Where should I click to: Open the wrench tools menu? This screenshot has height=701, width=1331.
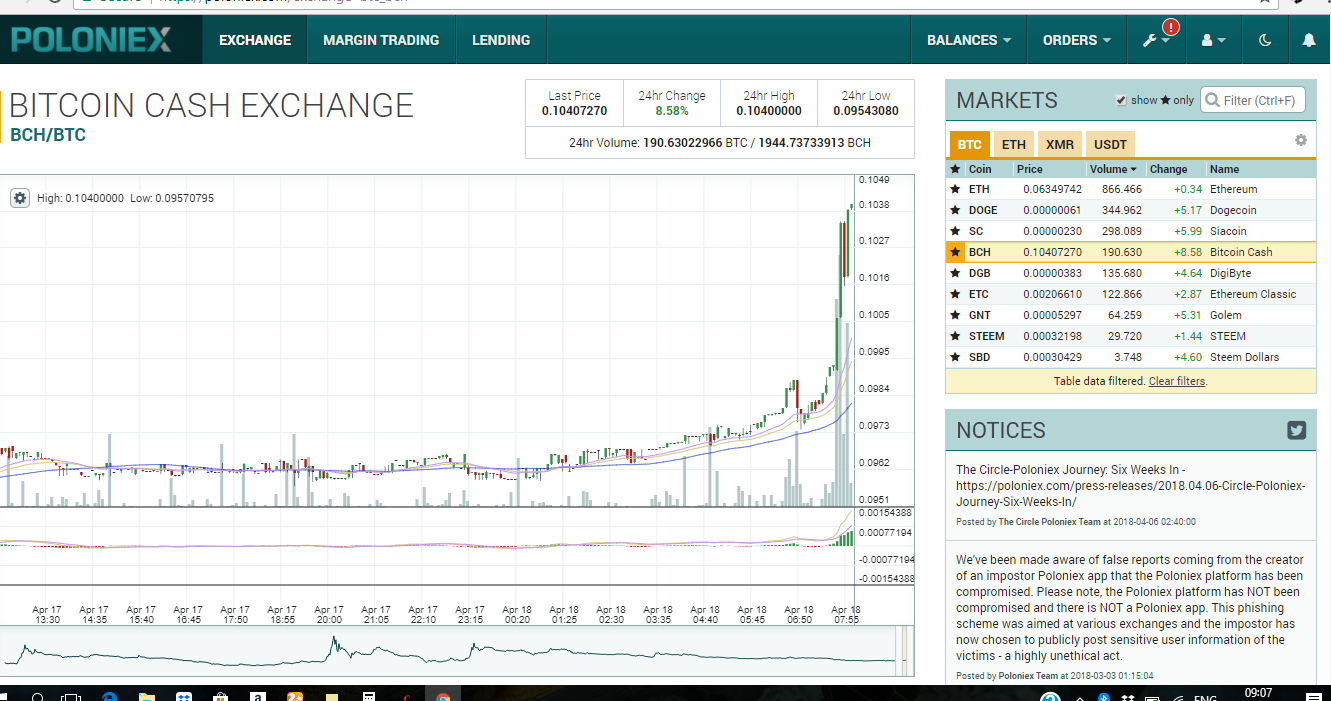pyautogui.click(x=1156, y=41)
